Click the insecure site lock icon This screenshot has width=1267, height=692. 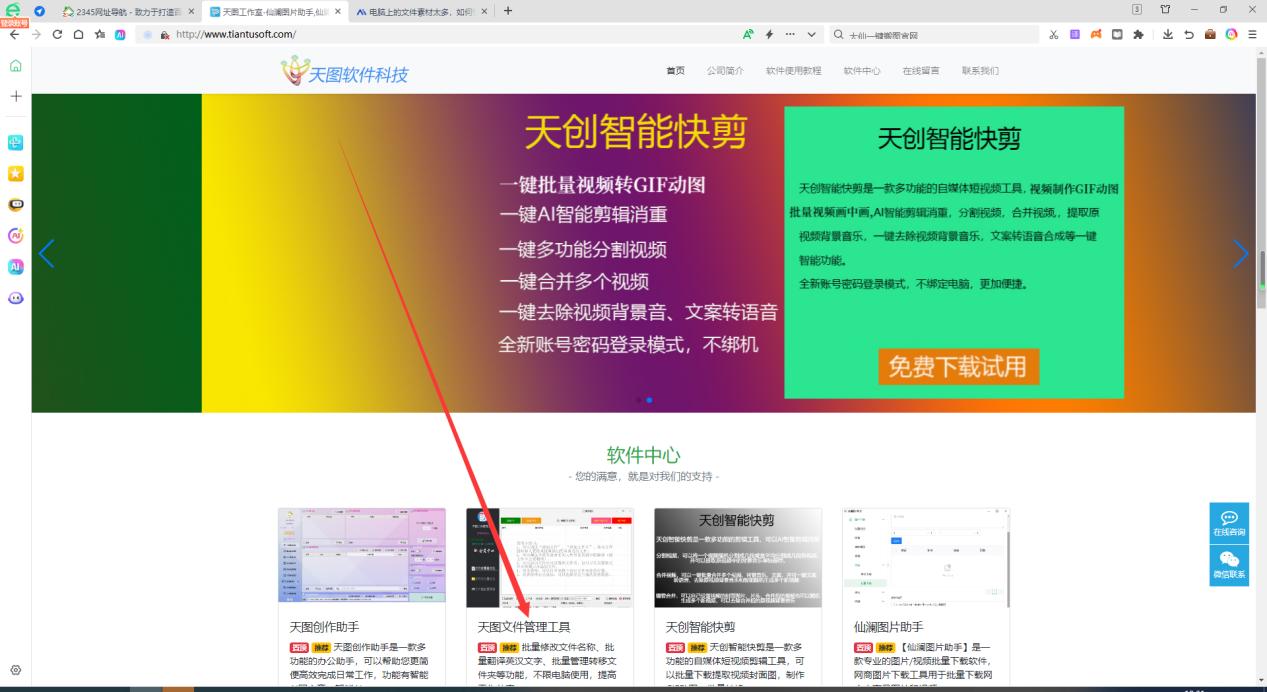coord(164,34)
